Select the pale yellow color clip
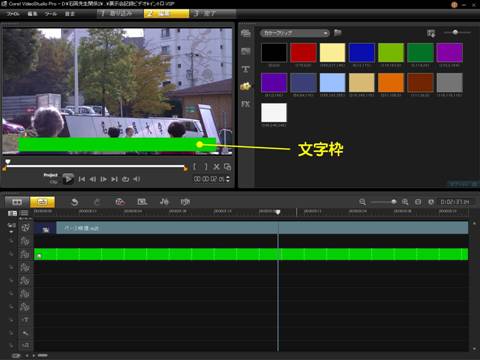Screen dimensions: 480x360 tap(332, 52)
